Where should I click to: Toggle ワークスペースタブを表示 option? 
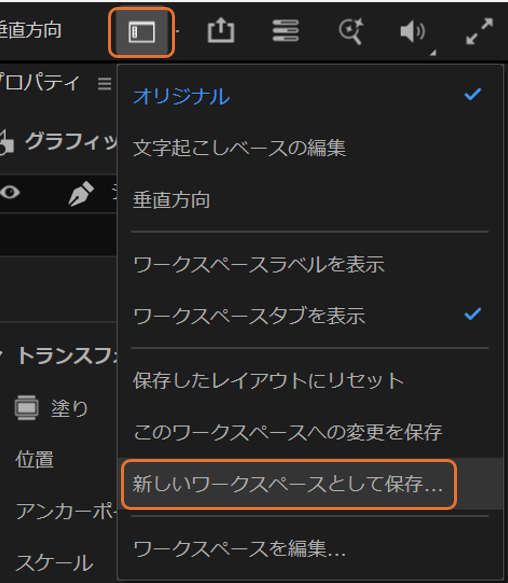[310, 316]
